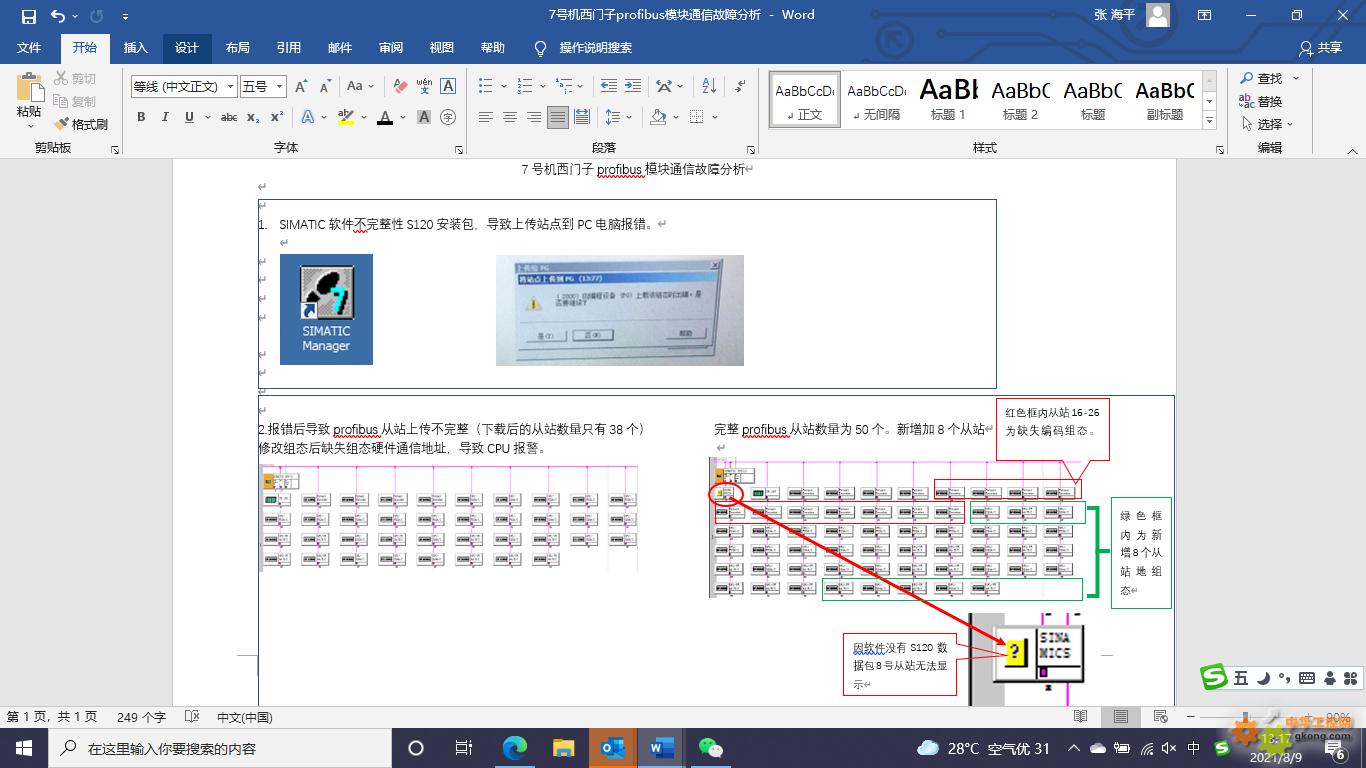Undo the last action
The width and height of the screenshot is (1366, 768).
(58, 16)
